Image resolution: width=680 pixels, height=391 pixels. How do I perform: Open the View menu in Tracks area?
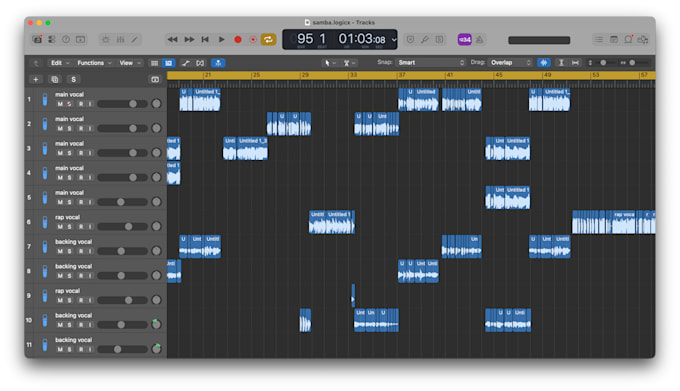coord(130,63)
